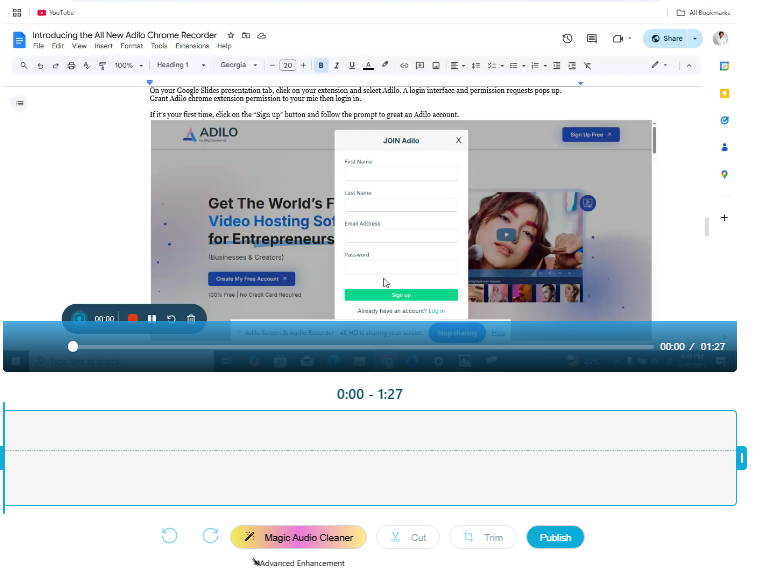Click the move-to-folder icon near the title
The height and width of the screenshot is (584, 774).
coord(246,35)
